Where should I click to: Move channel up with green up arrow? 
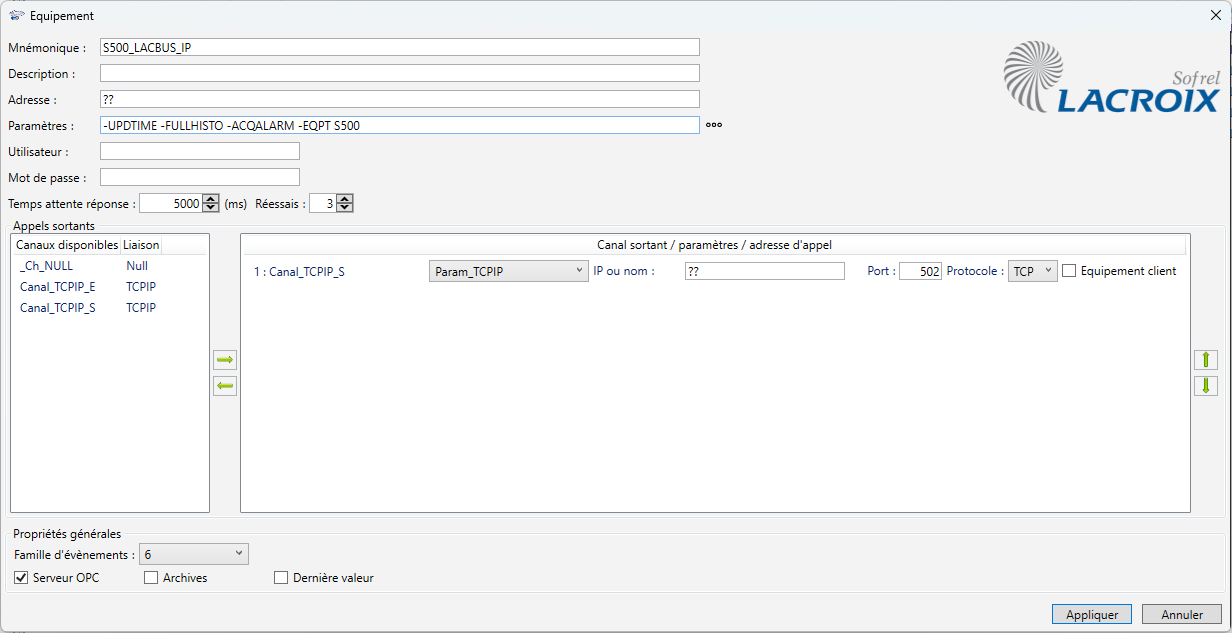[1206, 360]
